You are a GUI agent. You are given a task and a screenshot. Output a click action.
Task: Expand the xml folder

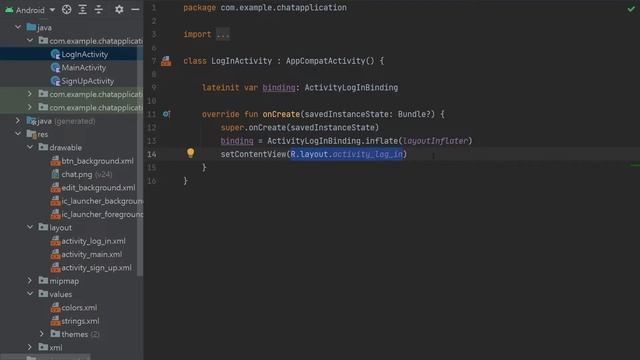coord(30,347)
